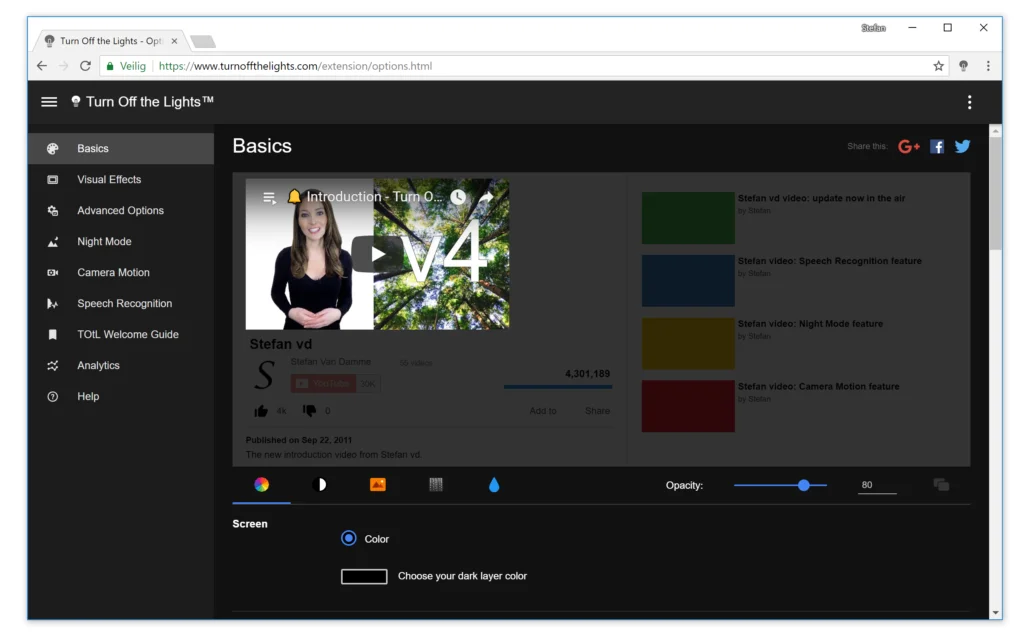Screen dimensions: 1024x634
Task: Switch to the Night Mode section
Action: point(104,241)
